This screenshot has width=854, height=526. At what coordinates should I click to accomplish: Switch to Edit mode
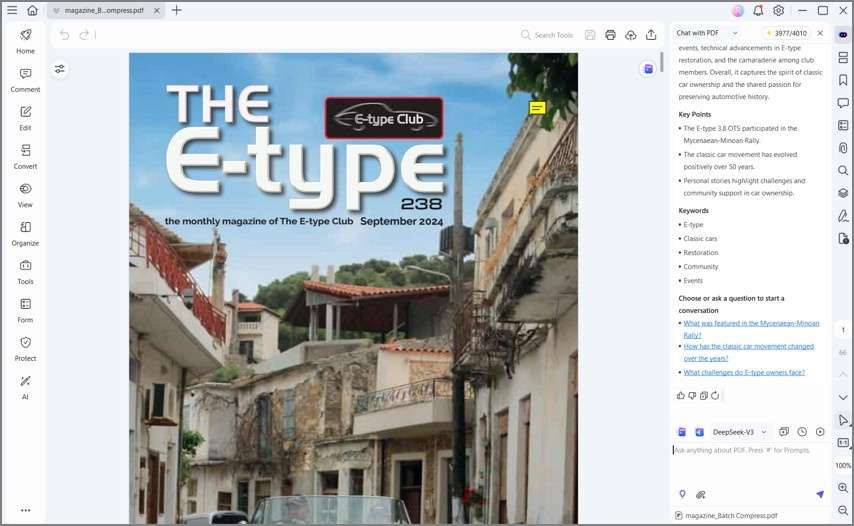pyautogui.click(x=25, y=118)
